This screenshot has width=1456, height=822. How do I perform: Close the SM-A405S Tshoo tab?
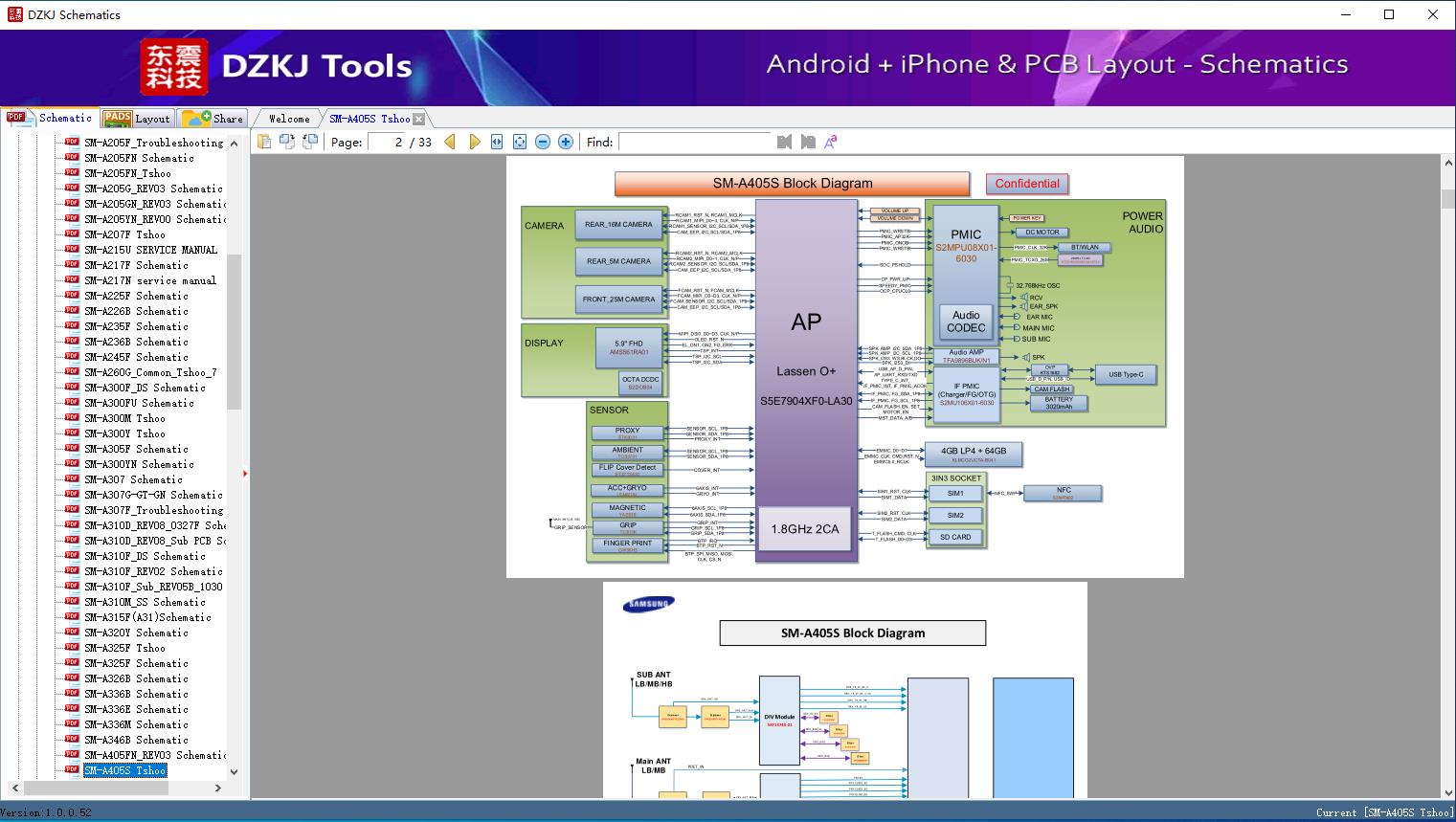tap(419, 120)
